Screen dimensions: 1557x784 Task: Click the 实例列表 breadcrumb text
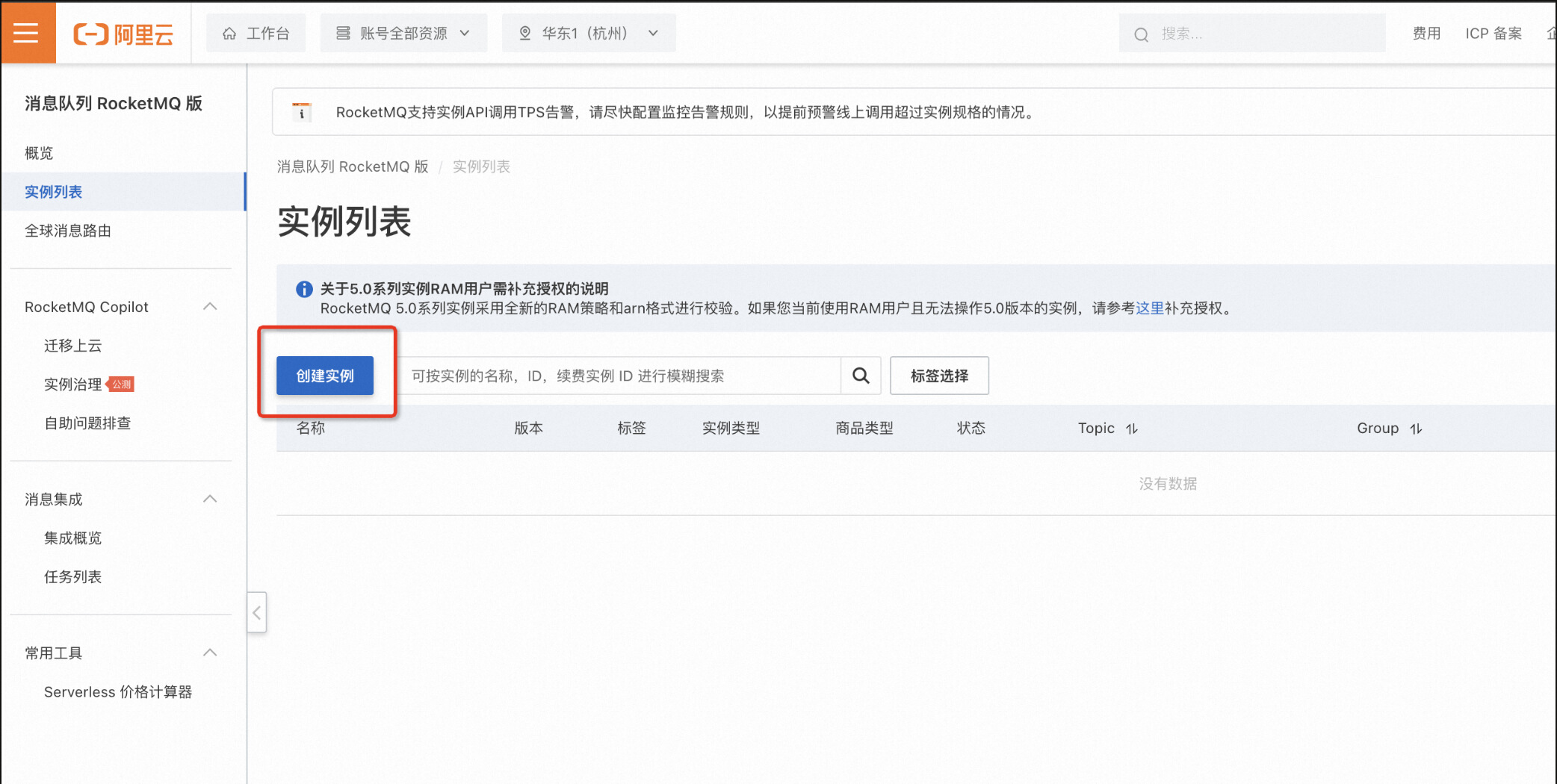click(481, 167)
